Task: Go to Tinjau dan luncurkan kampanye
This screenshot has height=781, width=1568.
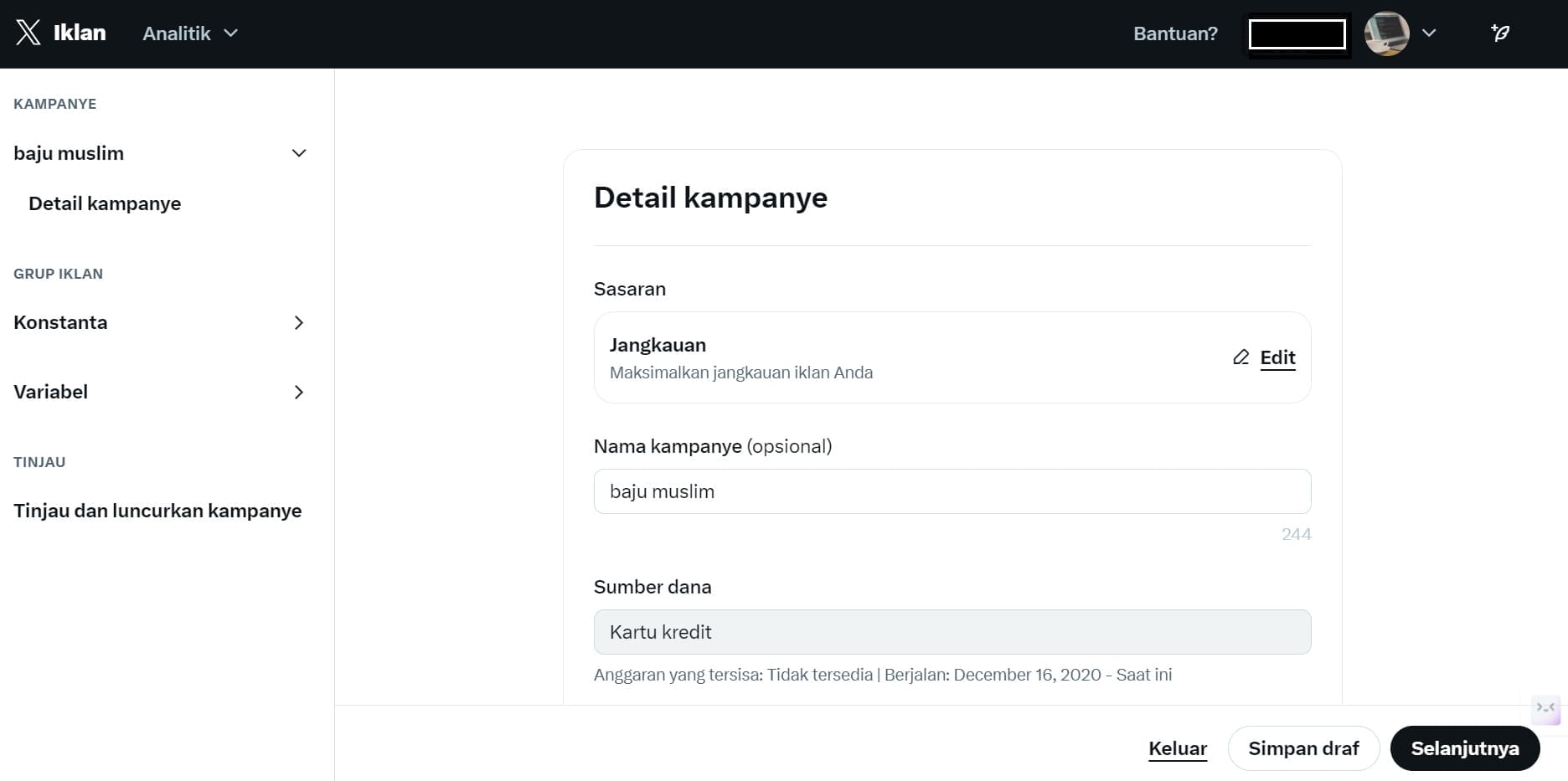Action: [157, 511]
